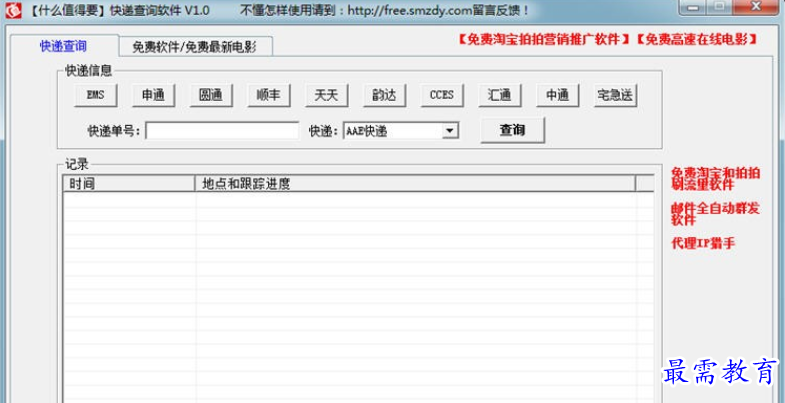
Task: Open the 免费淘宝拍拍营销推广软件 link
Action: (x=545, y=39)
